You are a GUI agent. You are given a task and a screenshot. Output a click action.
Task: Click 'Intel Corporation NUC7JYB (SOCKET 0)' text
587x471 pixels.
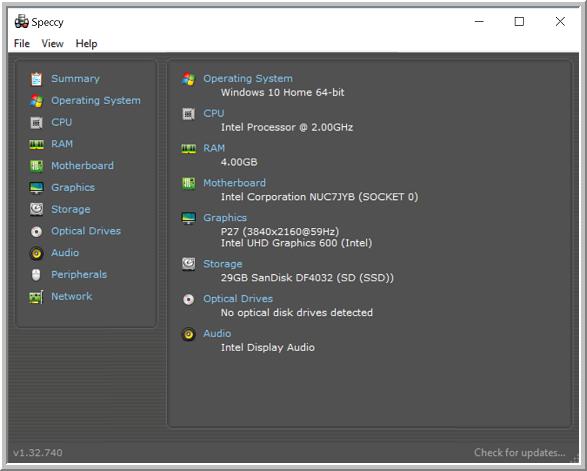(x=319, y=197)
